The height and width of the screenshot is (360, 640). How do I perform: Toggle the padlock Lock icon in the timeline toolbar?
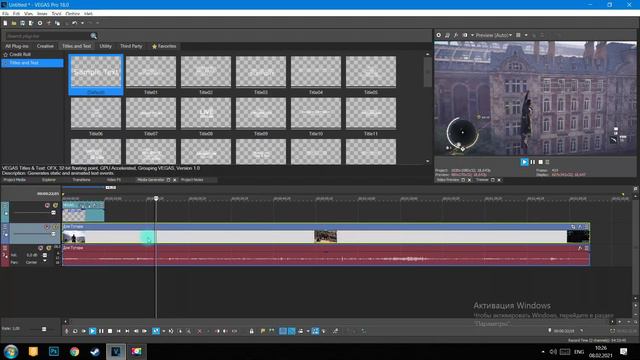point(251,331)
